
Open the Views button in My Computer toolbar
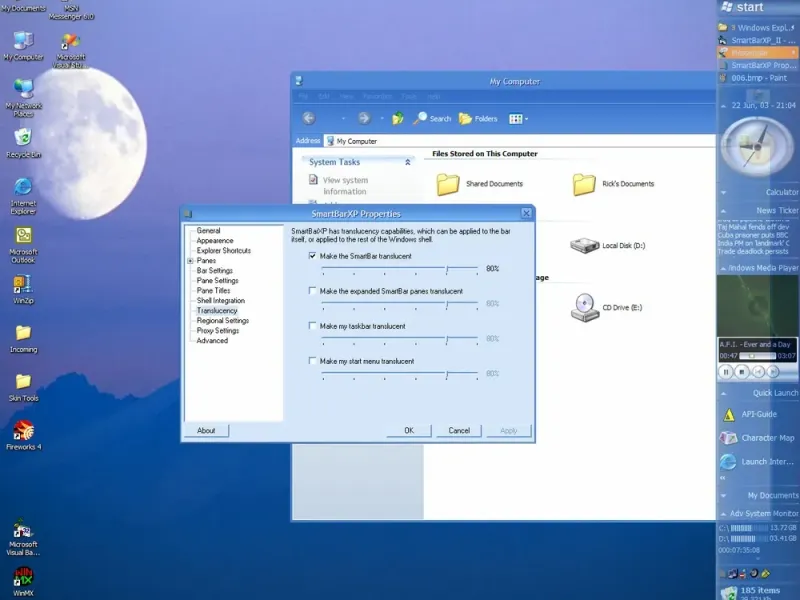[518, 119]
